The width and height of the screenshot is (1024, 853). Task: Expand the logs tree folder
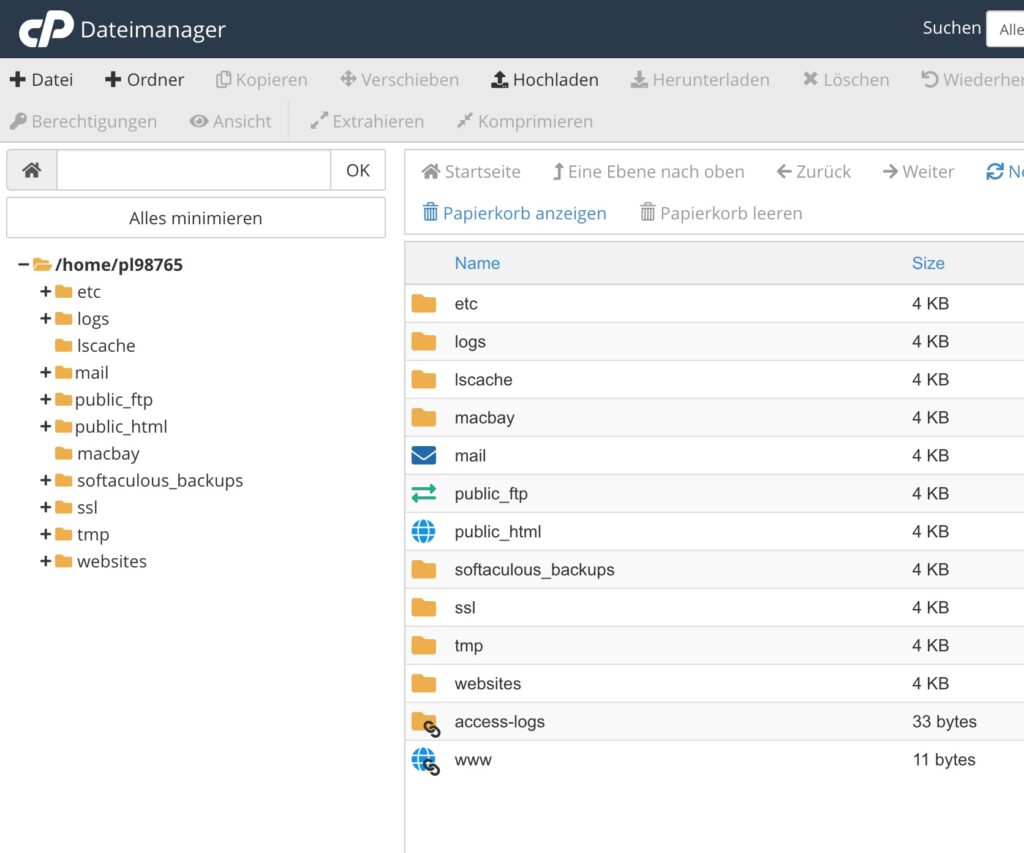coord(46,318)
